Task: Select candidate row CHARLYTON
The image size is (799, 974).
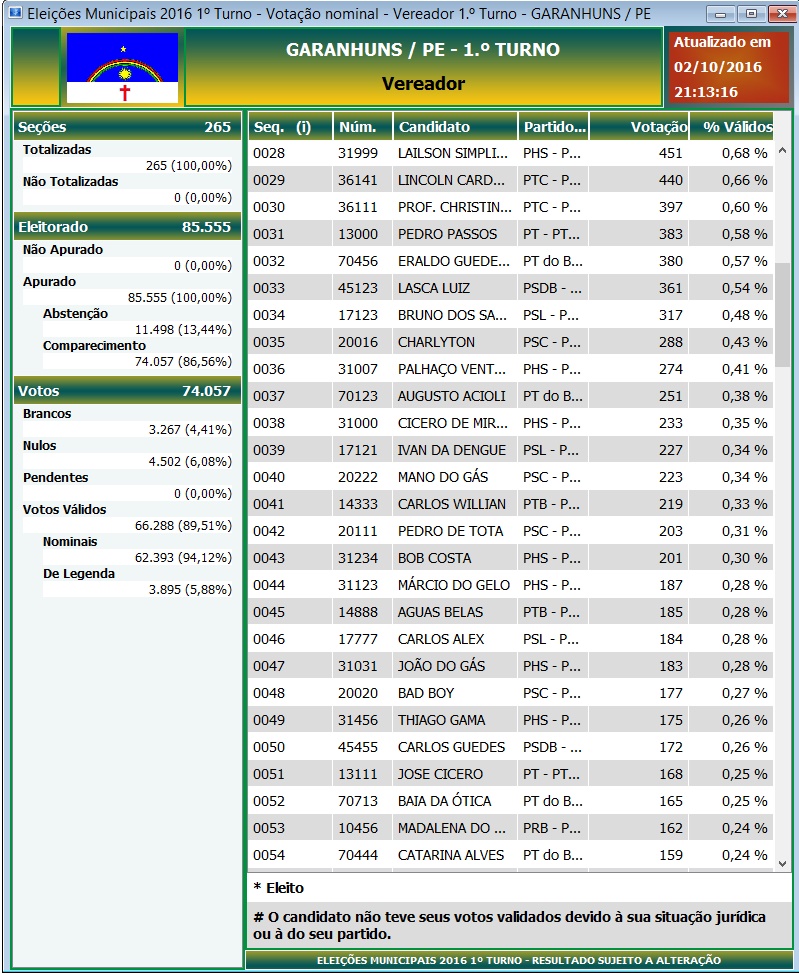Action: click(510, 342)
